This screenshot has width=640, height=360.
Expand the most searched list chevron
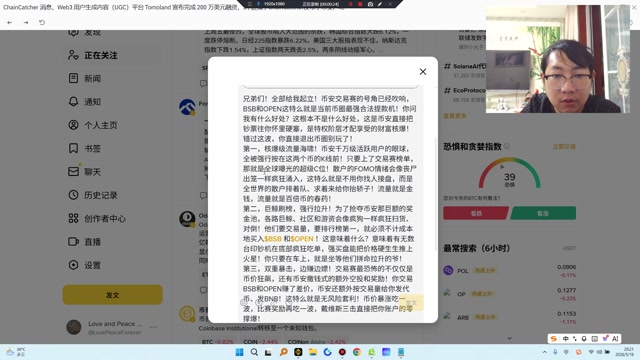(x=509, y=338)
